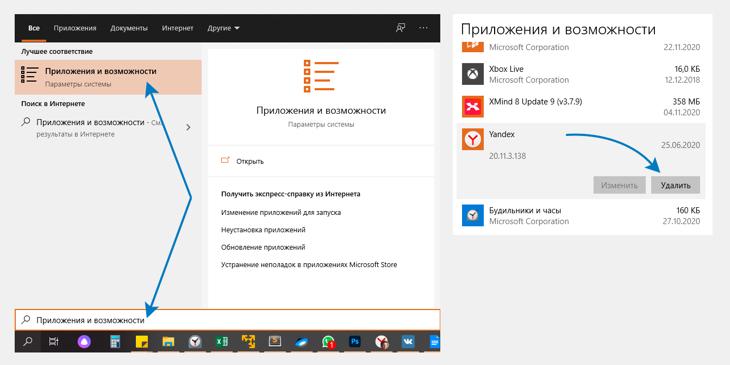
Task: Click the Удалить button for Yandex
Action: pos(675,185)
